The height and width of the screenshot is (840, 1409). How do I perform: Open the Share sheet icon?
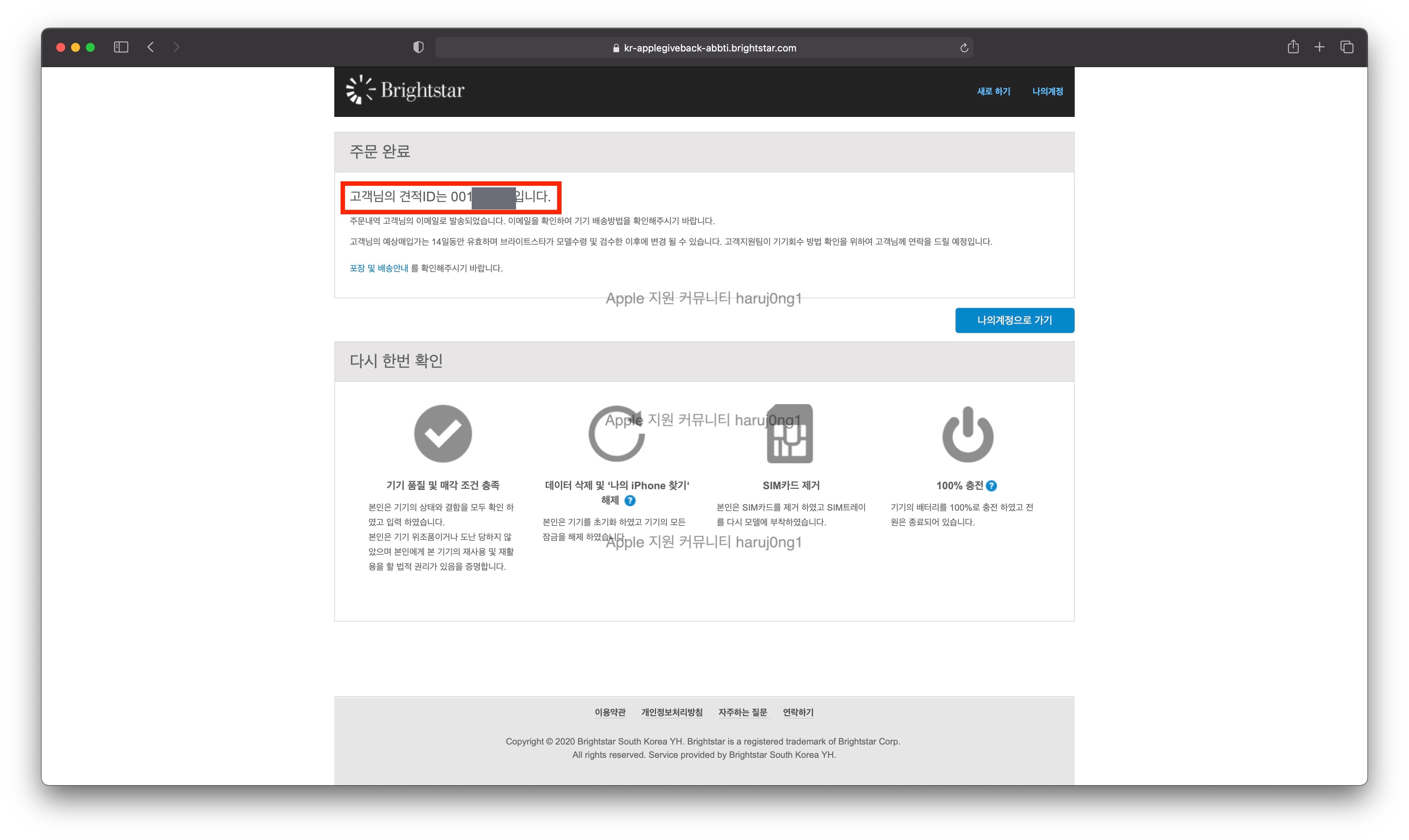(1293, 47)
